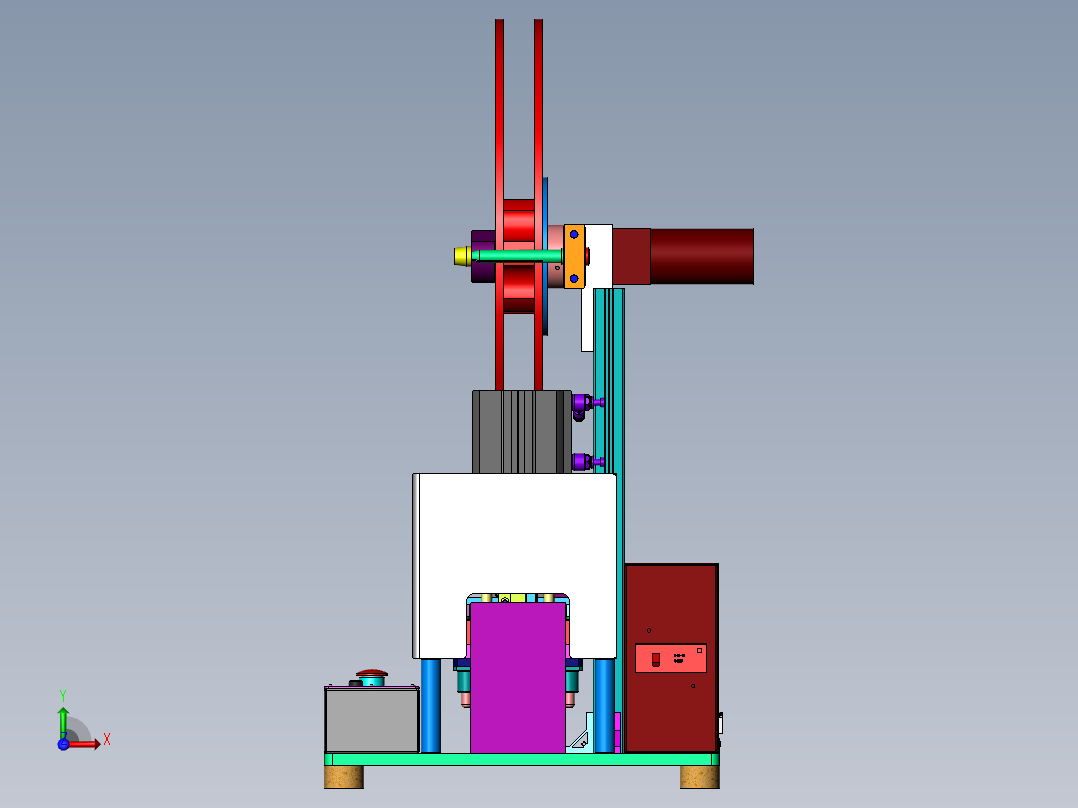1078x808 pixels.
Task: Click the red X axis arrow of the triad
Action: click(86, 744)
